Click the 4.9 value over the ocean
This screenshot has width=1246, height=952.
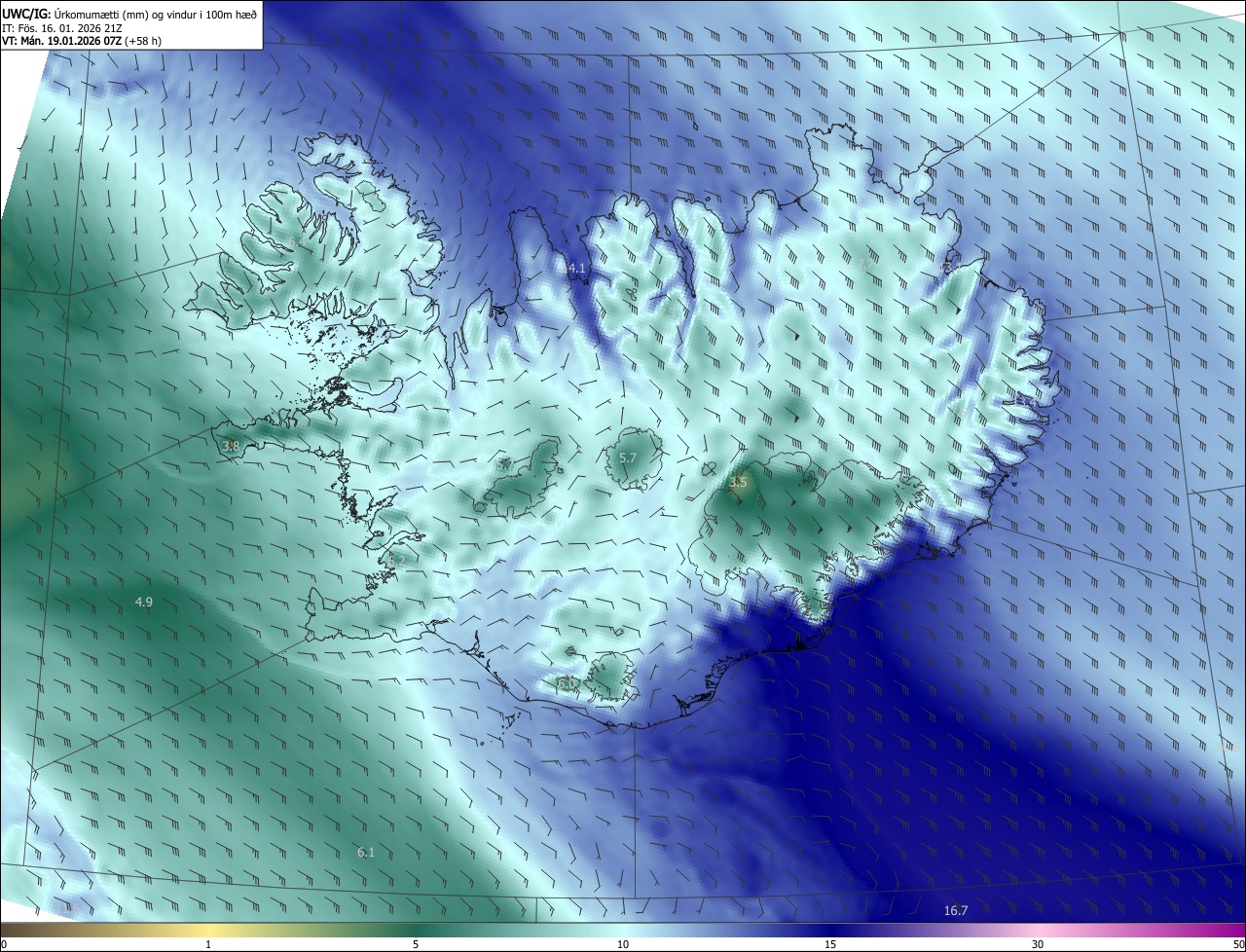[x=143, y=603]
